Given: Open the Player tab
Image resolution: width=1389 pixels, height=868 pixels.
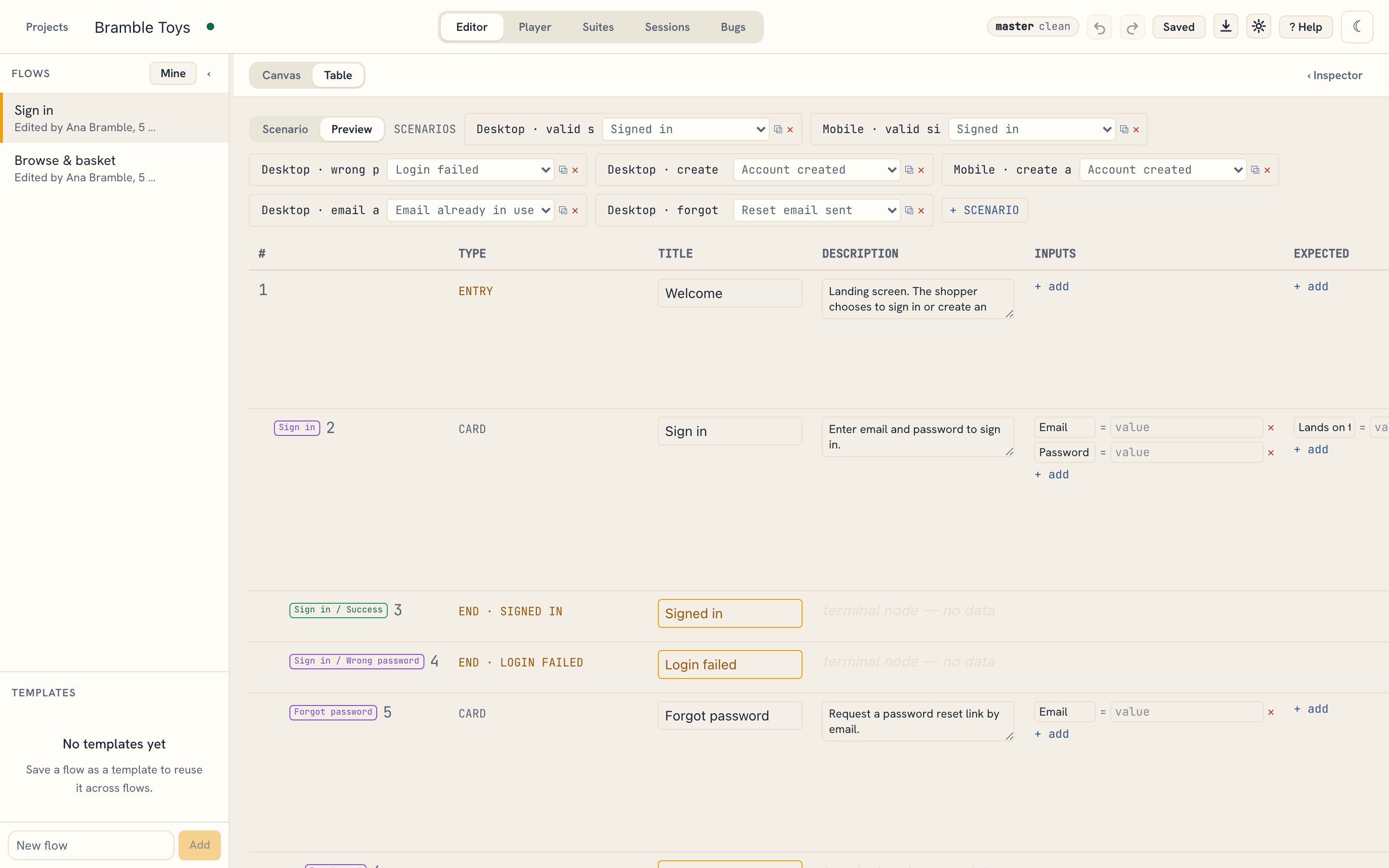Looking at the screenshot, I should (x=534, y=27).
